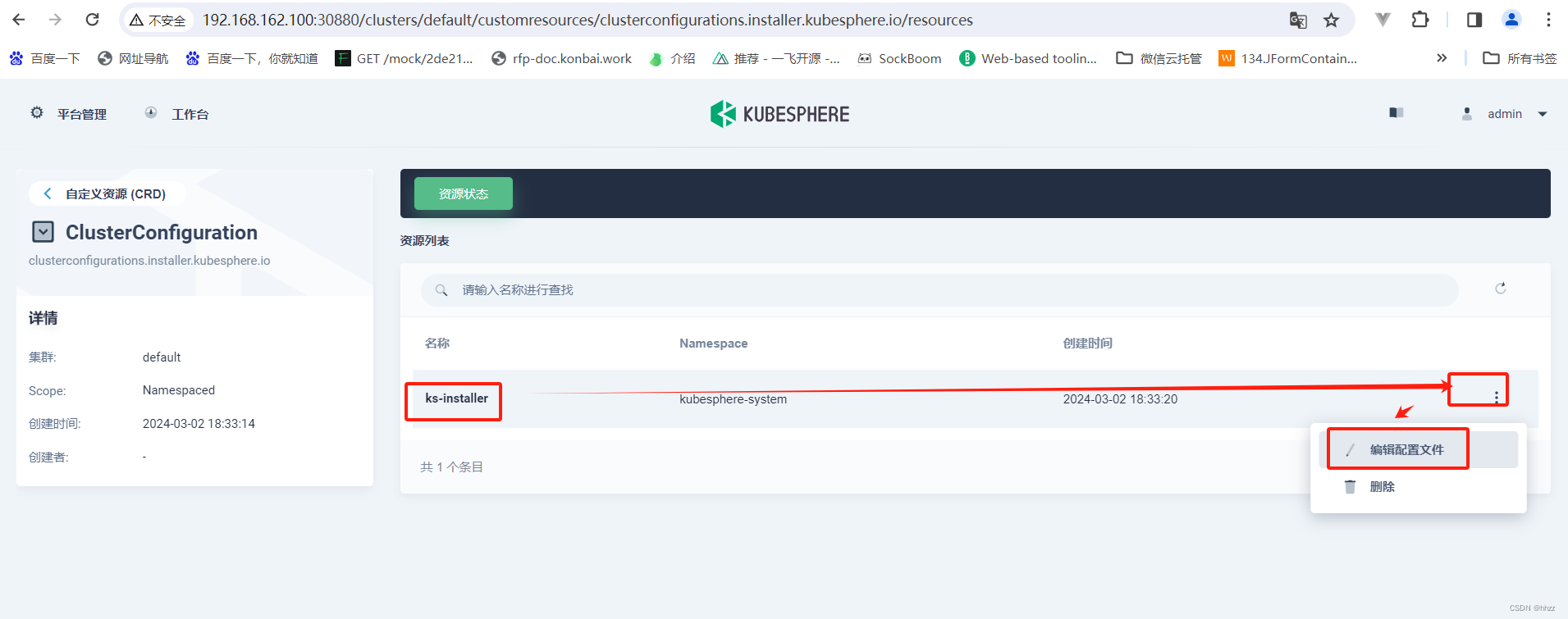Choose 编辑配置文件 from the menu
Viewport: 1568px width, 619px height.
click(x=1418, y=449)
